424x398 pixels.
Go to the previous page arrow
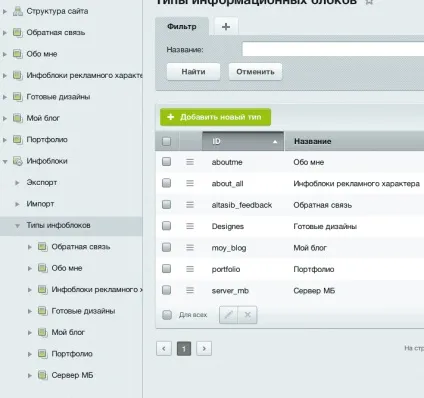point(164,349)
